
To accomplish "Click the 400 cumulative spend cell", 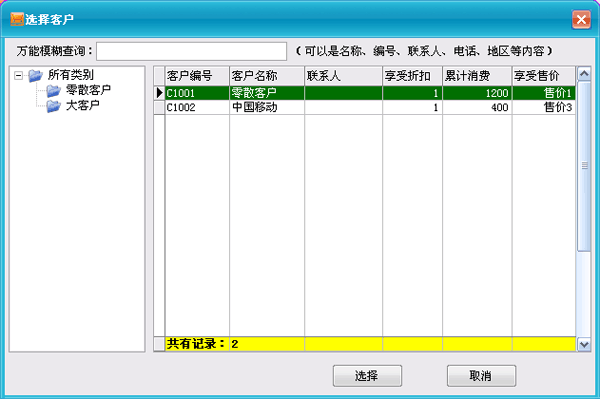I will tap(478, 107).
